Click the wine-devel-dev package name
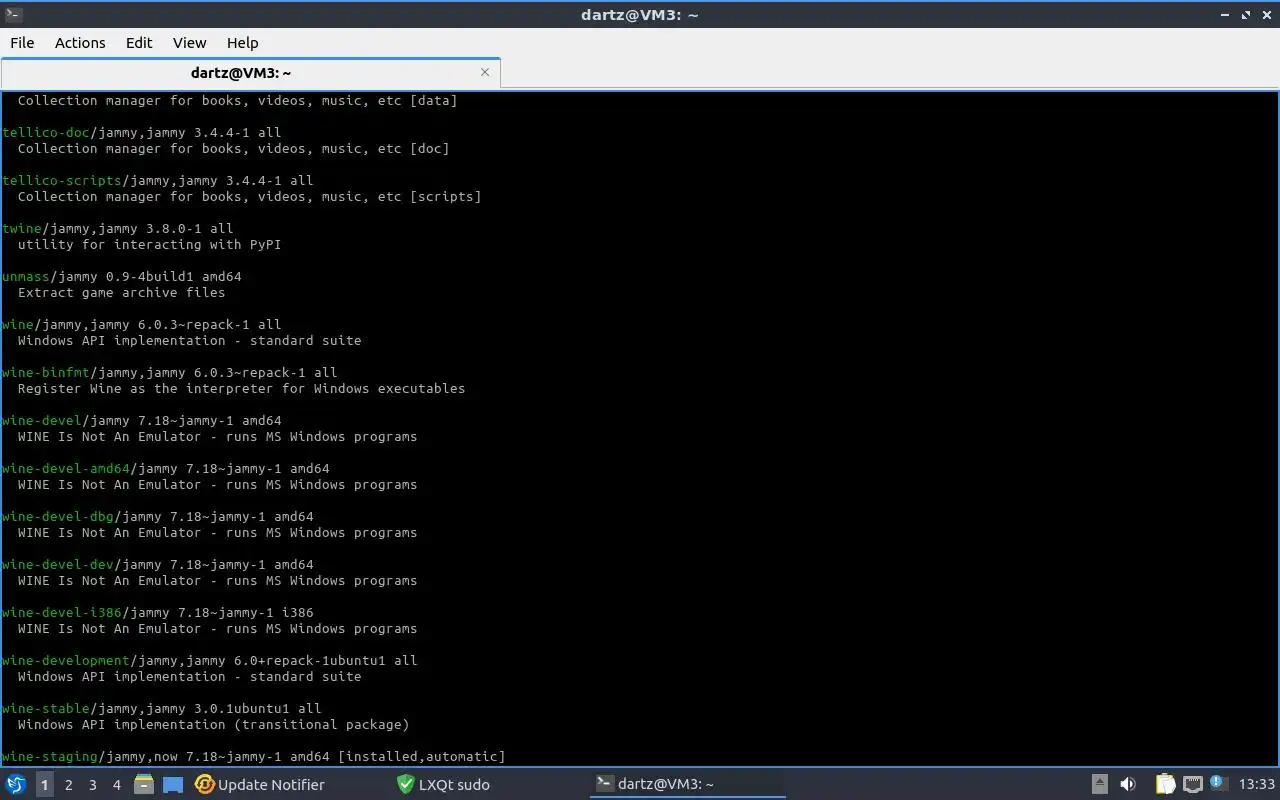This screenshot has height=800, width=1280. click(x=58, y=564)
